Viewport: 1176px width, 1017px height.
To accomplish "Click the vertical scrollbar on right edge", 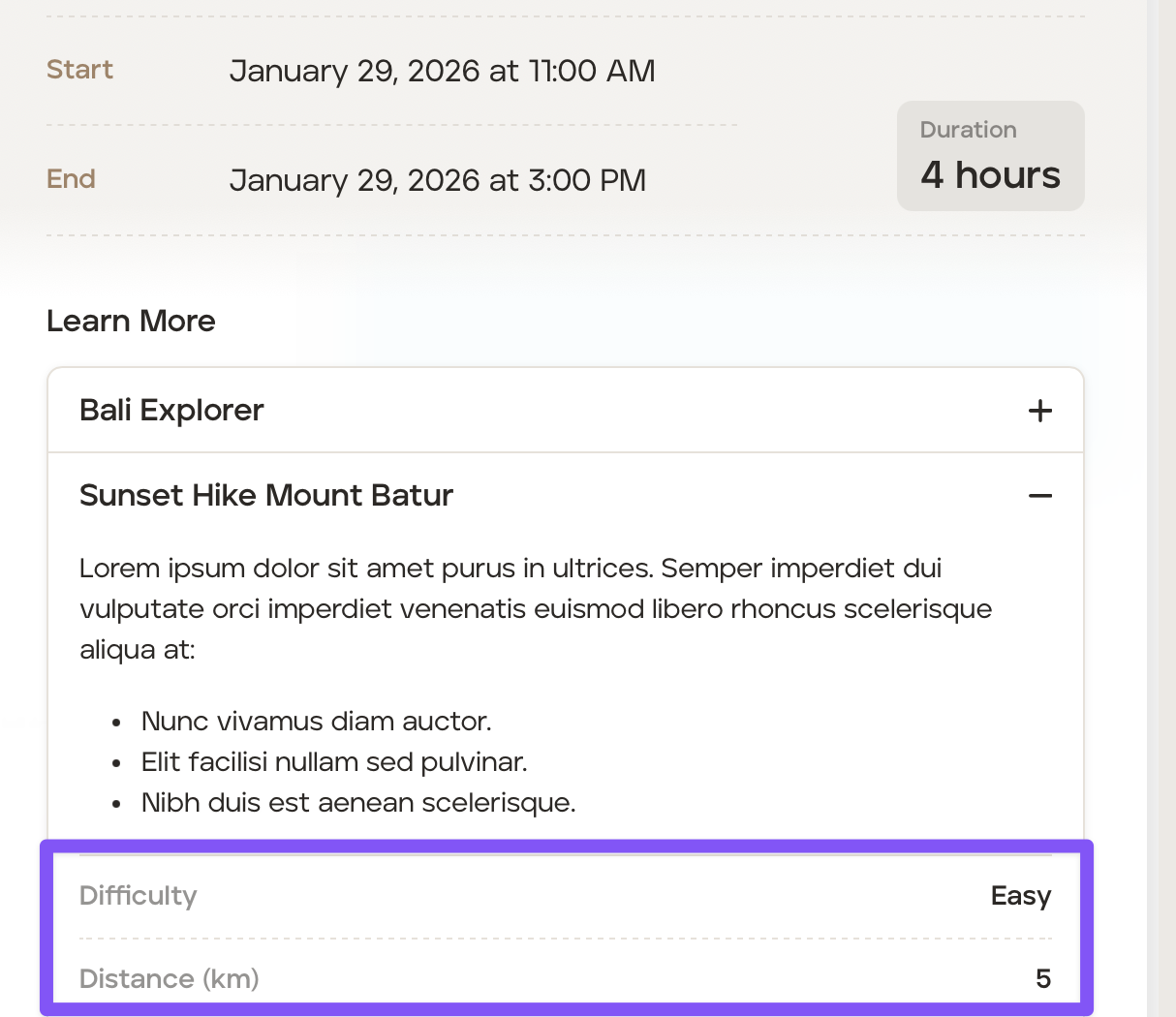I will point(1161,484).
